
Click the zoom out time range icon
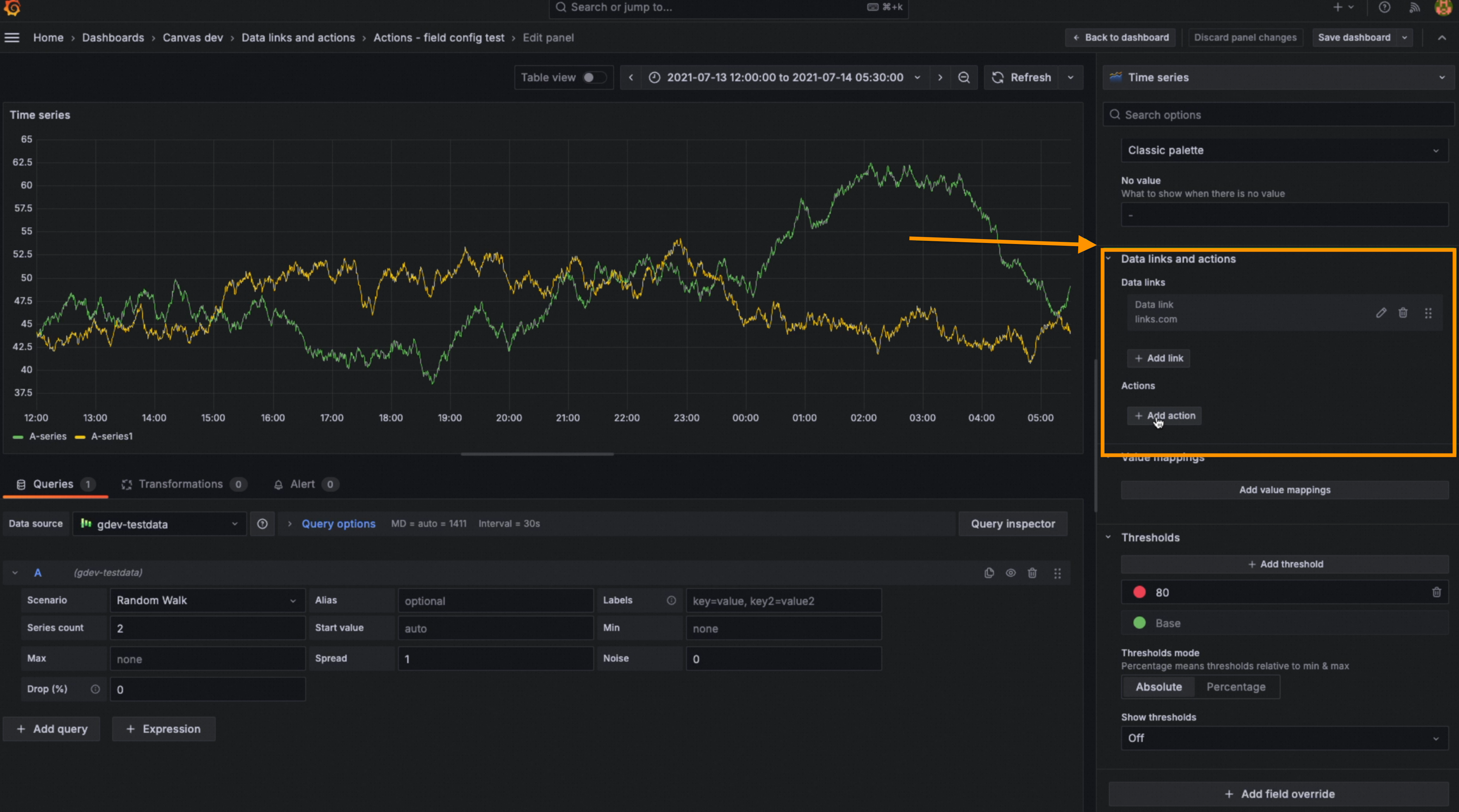tap(963, 77)
